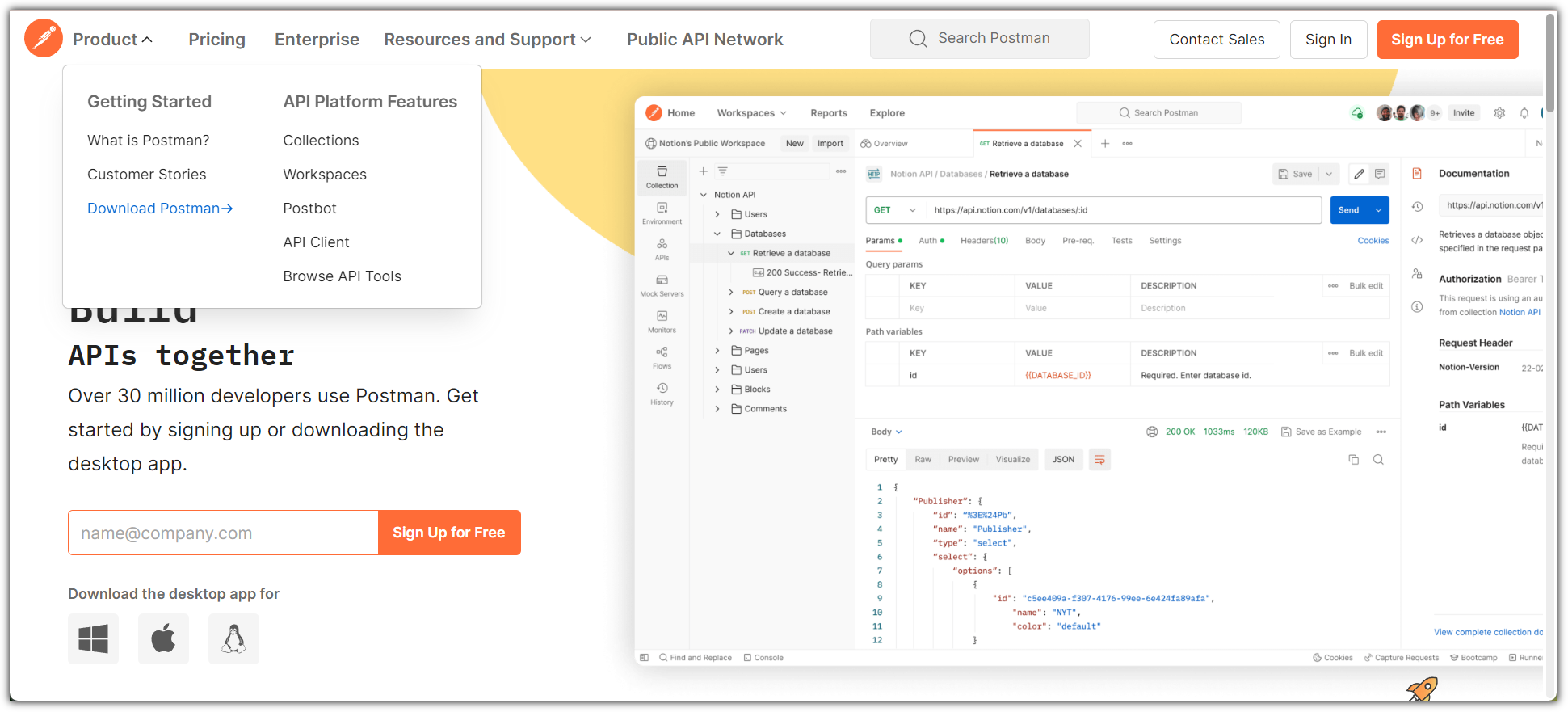Image resolution: width=1568 pixels, height=712 pixels.
Task: Click the comment icon near Save
Action: (1380, 174)
